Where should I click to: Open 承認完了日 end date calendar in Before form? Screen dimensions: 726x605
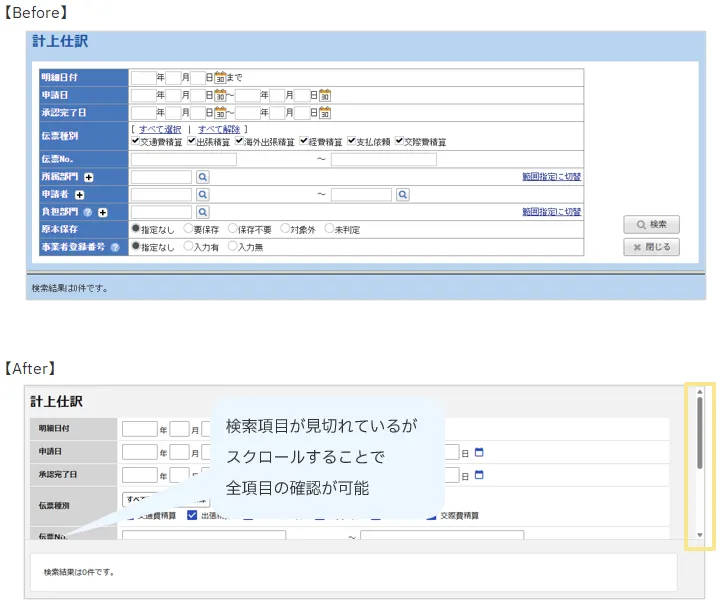click(324, 113)
